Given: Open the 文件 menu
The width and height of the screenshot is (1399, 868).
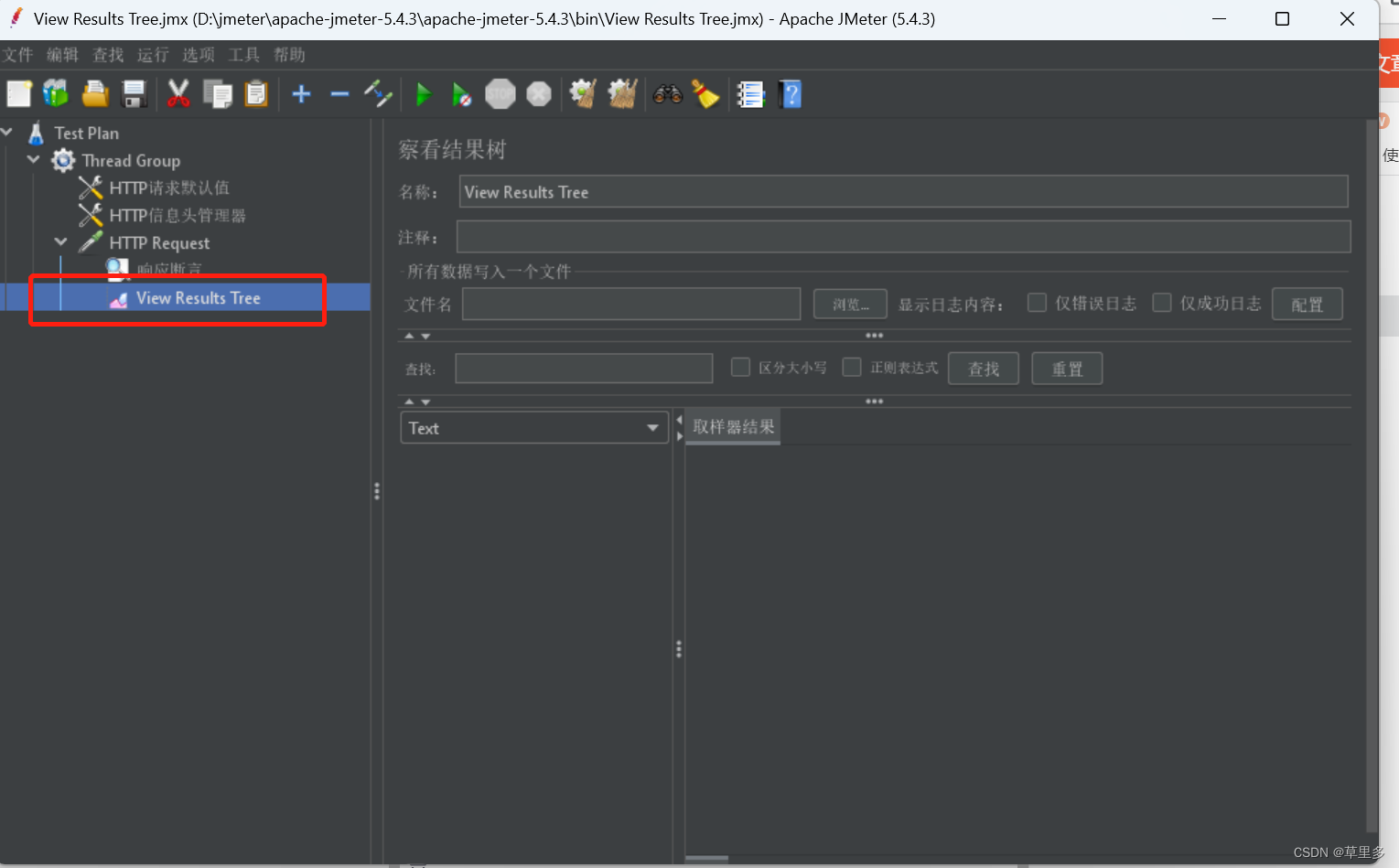Looking at the screenshot, I should [17, 55].
